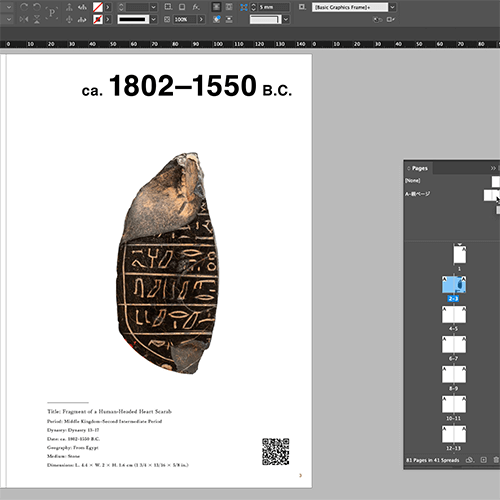Click the drop shadow icon
The image size is (500, 500).
[x=182, y=7]
